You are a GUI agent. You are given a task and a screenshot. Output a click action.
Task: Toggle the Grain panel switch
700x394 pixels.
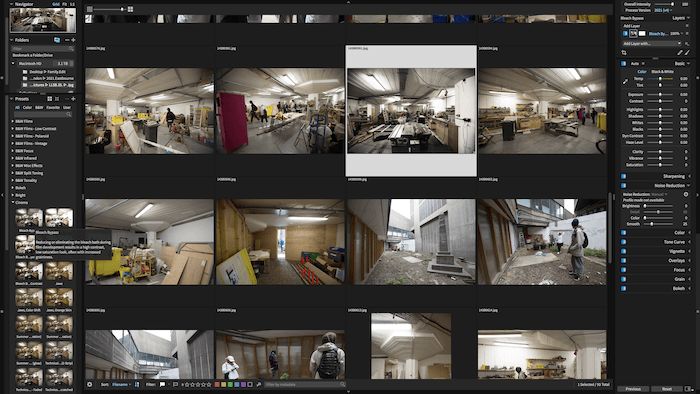coord(624,279)
